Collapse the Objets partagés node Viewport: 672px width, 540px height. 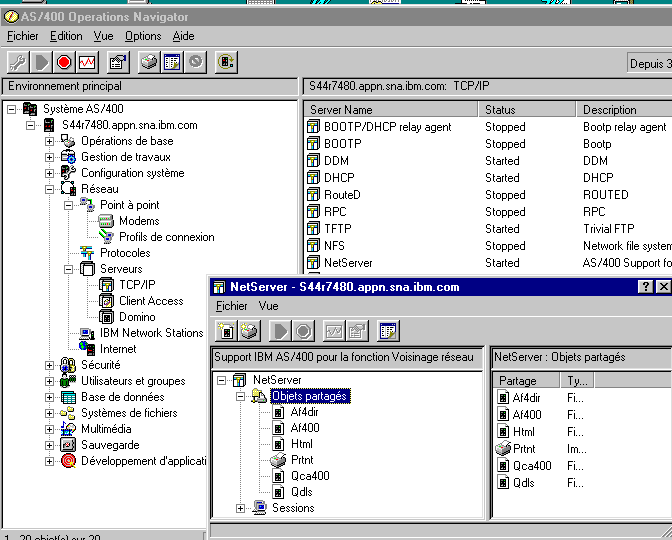tap(240, 396)
